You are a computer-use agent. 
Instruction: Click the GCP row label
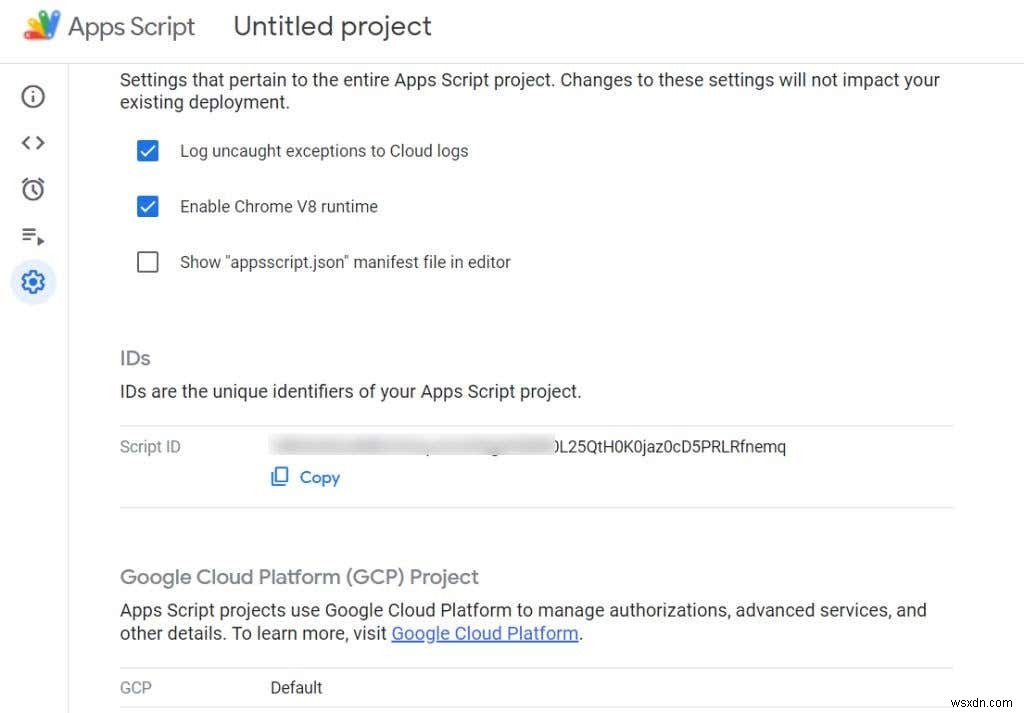pos(136,688)
